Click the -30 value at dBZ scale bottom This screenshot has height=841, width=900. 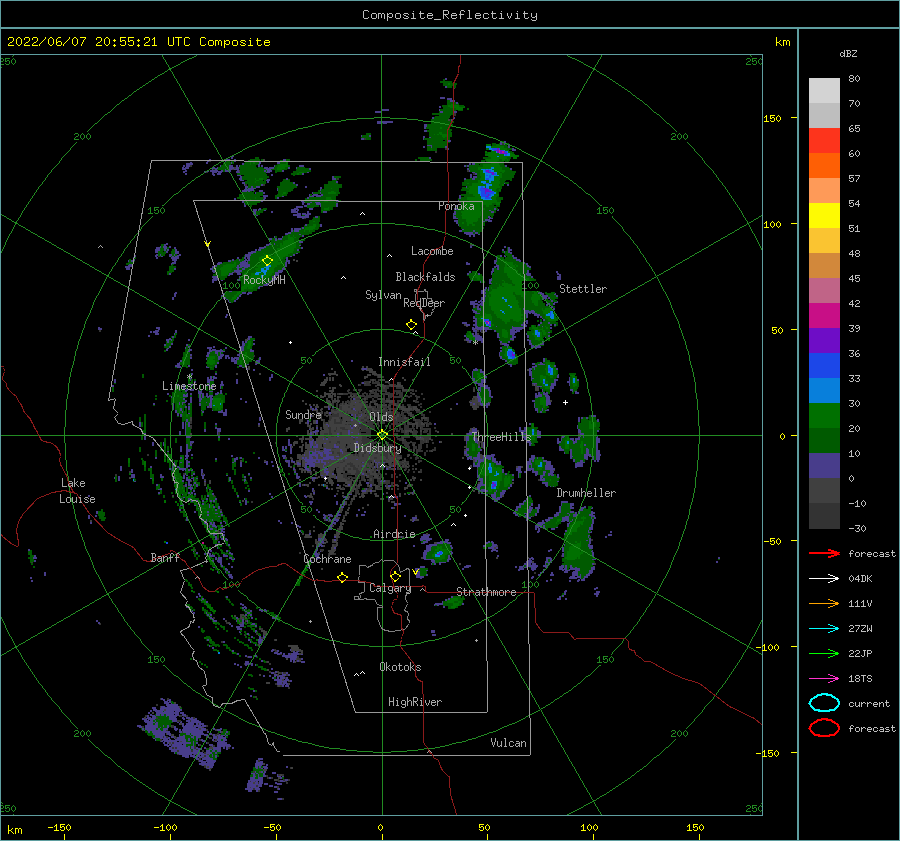[x=858, y=528]
